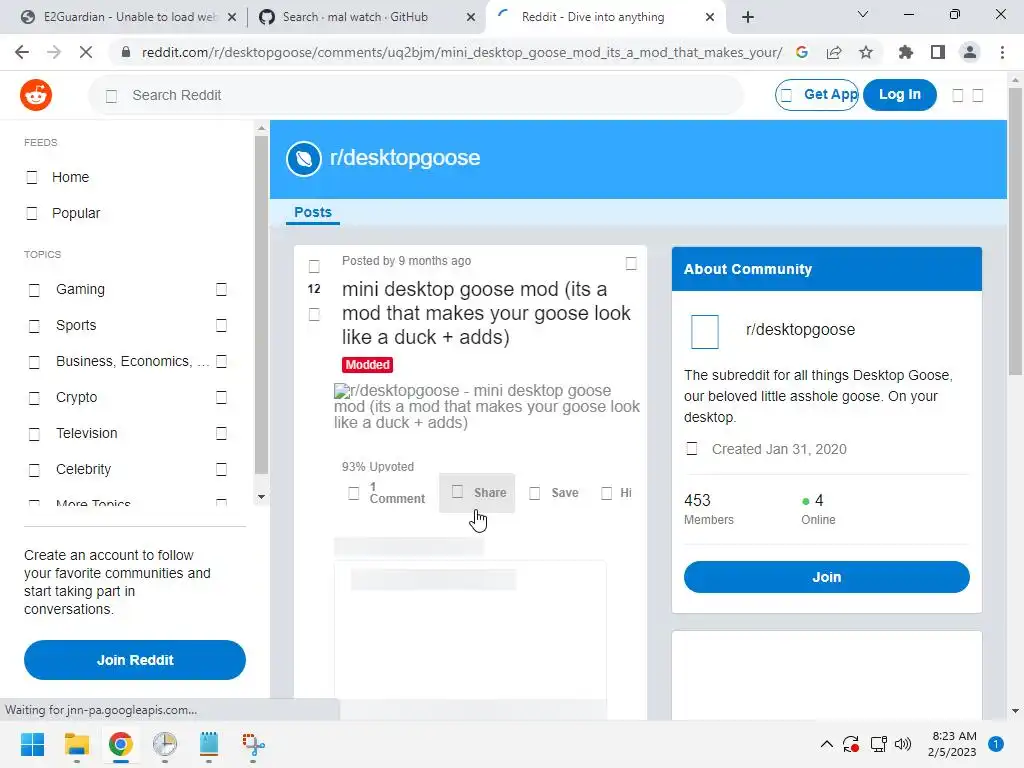
Task: Open Windows Start menu
Action: [x=33, y=744]
